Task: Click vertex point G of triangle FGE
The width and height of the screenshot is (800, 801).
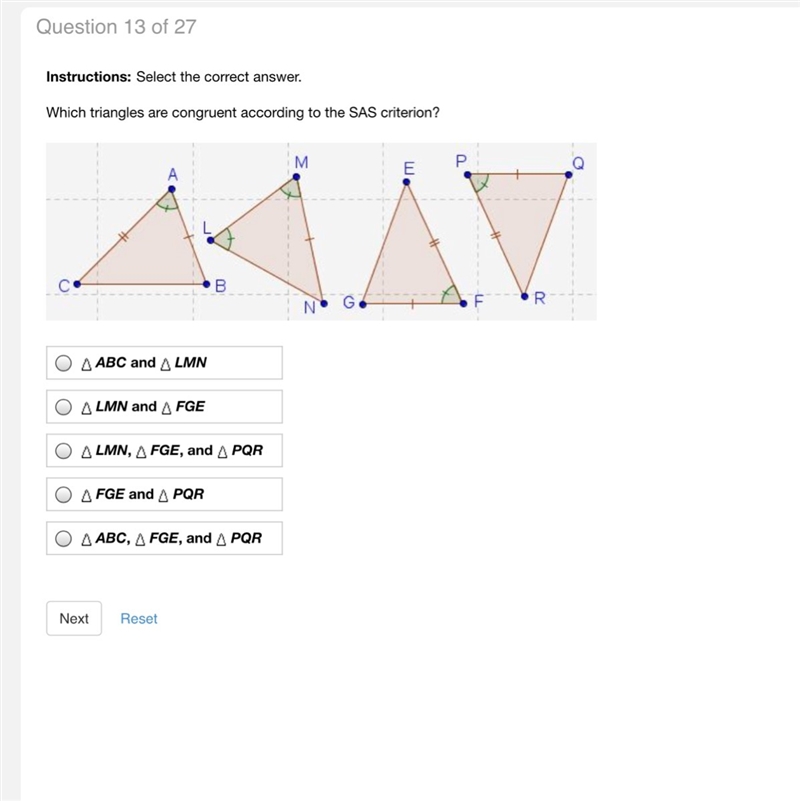Action: (x=363, y=304)
